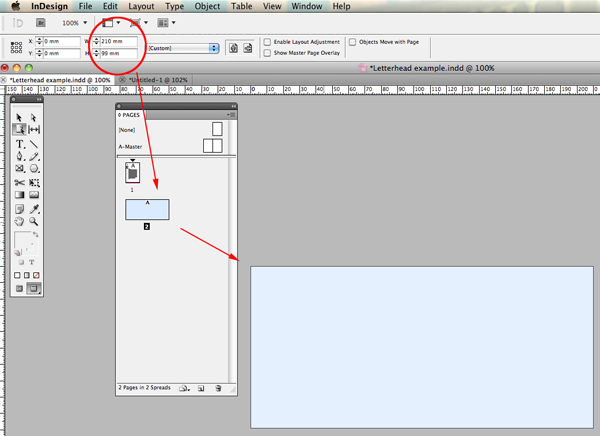Open the Layout menu
600x436 pixels.
141,7
